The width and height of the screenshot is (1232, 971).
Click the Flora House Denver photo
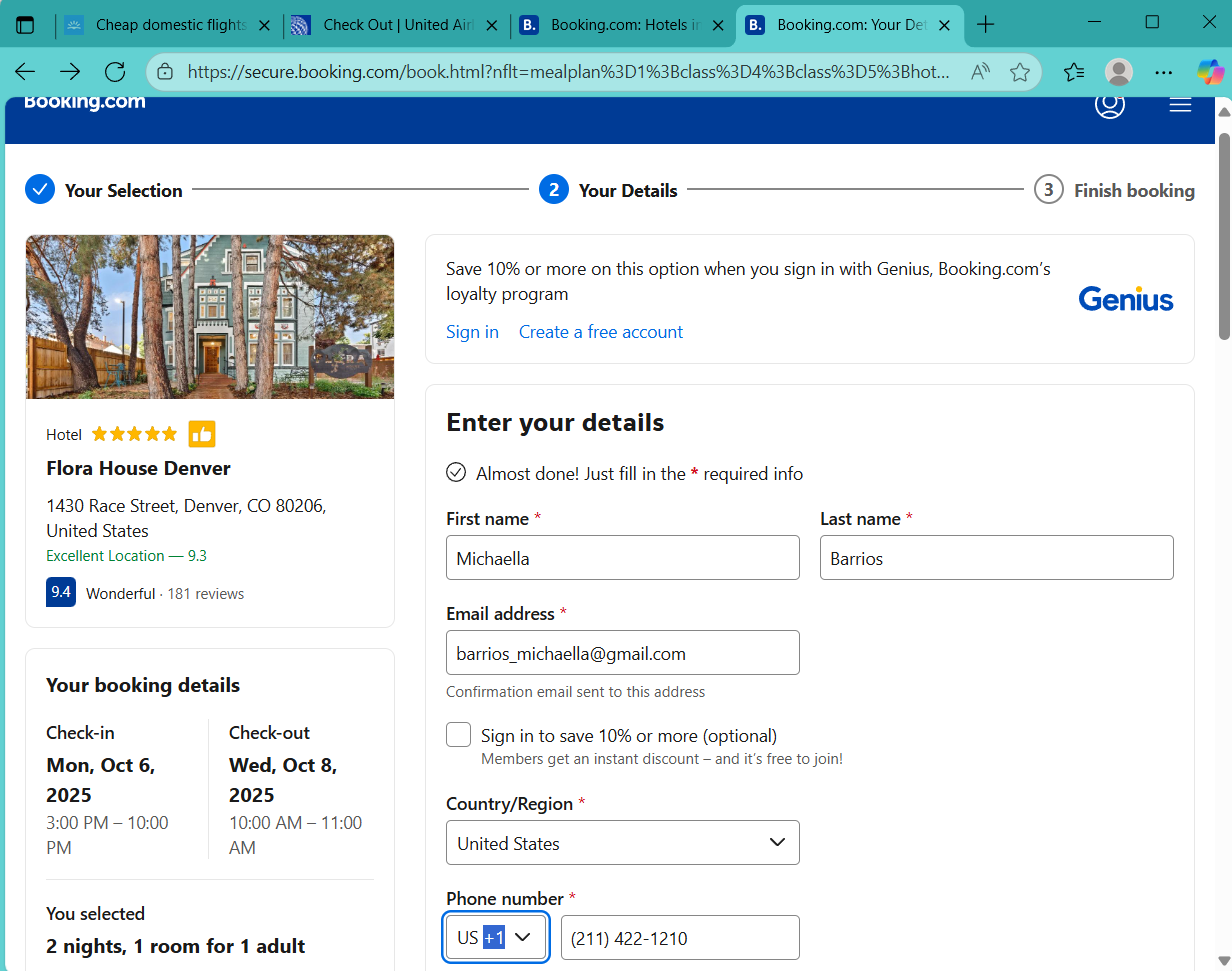coord(210,317)
